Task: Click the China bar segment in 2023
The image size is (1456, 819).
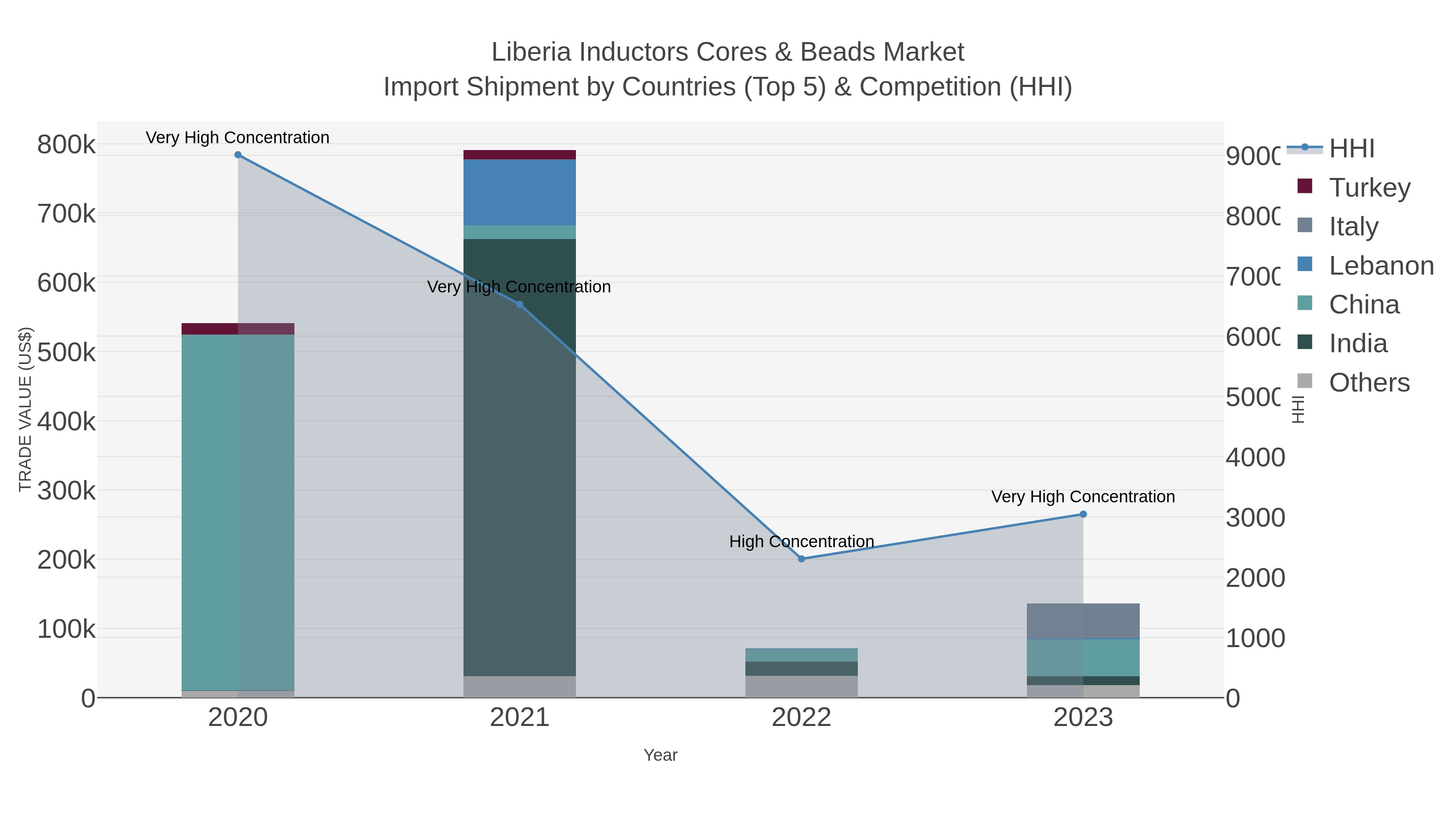Action: (1084, 658)
